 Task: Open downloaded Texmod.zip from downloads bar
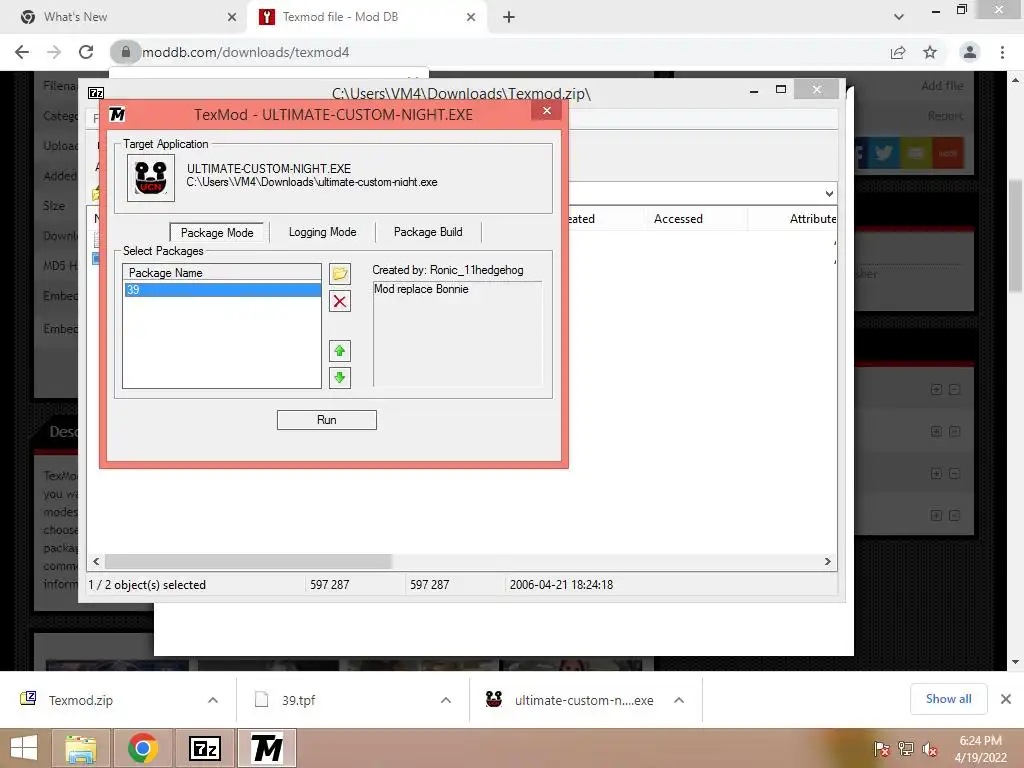[80, 700]
